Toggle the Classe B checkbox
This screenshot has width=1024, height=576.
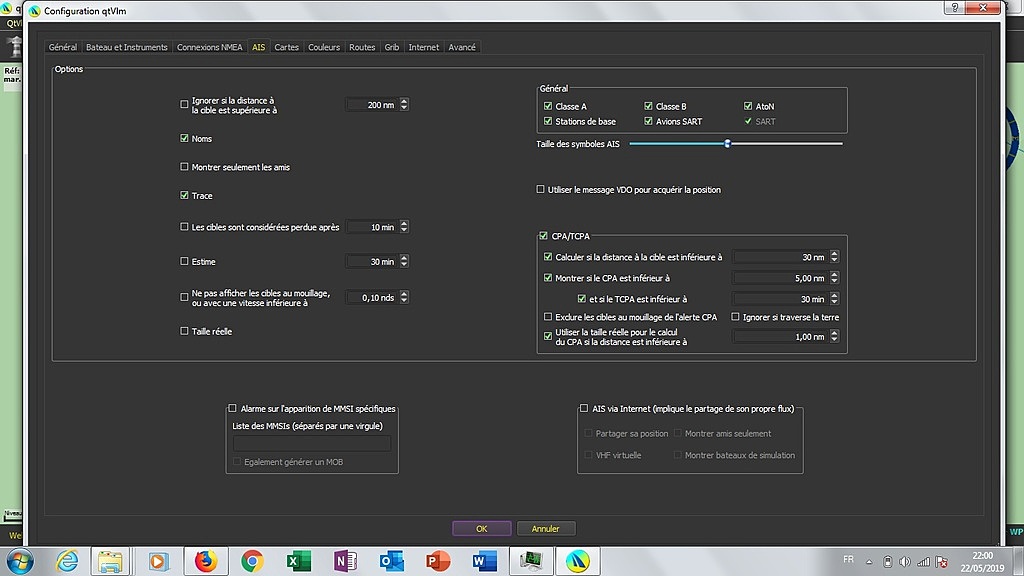[648, 106]
